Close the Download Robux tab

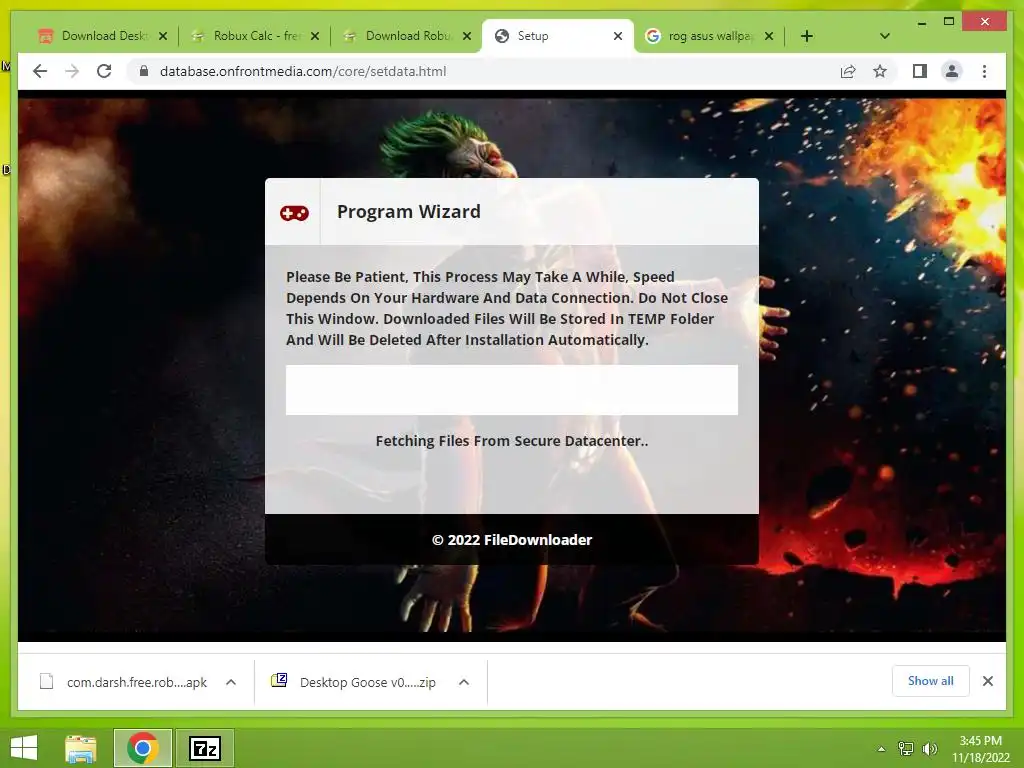click(x=466, y=36)
